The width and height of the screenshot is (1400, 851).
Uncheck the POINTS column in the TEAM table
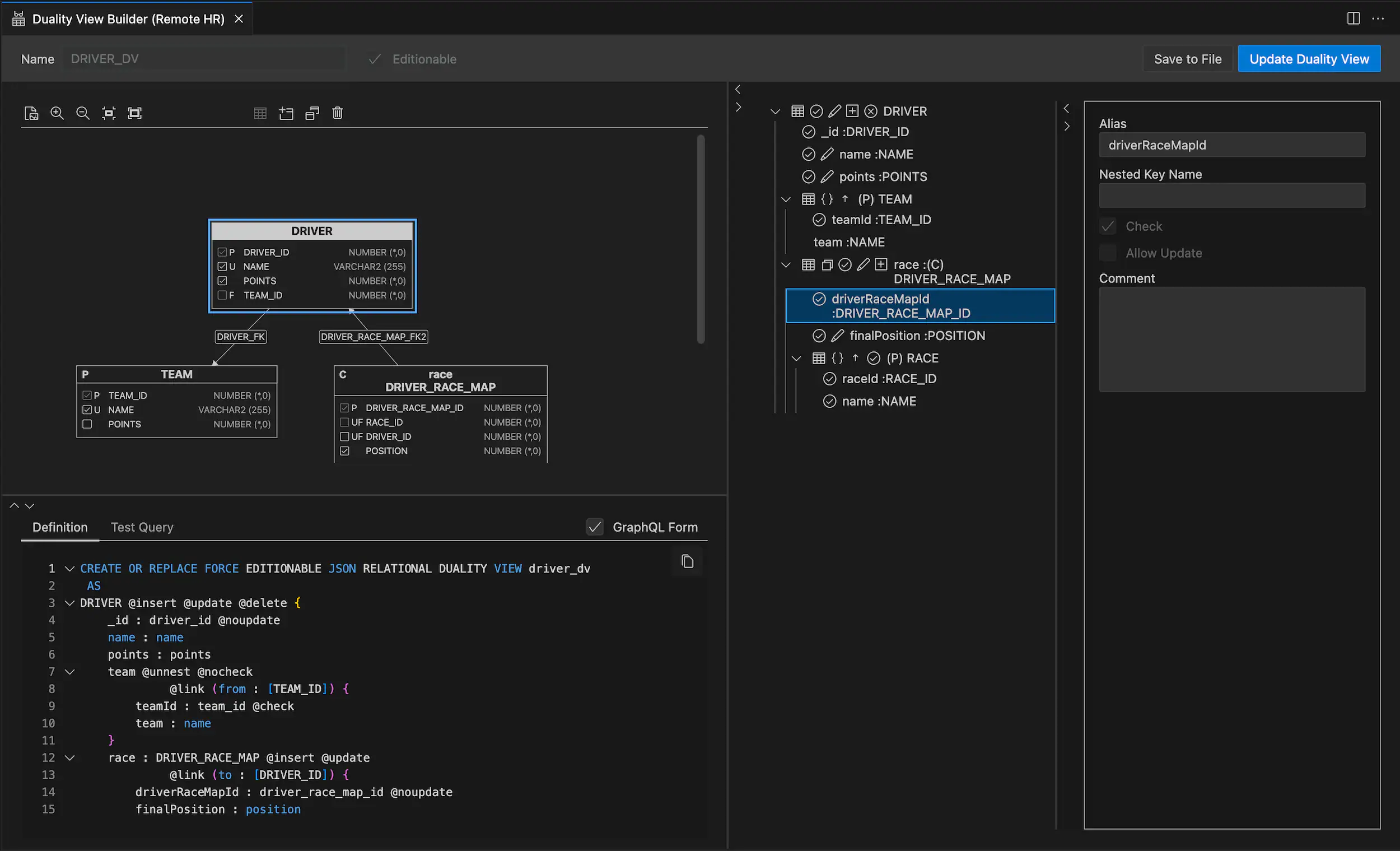tap(87, 424)
